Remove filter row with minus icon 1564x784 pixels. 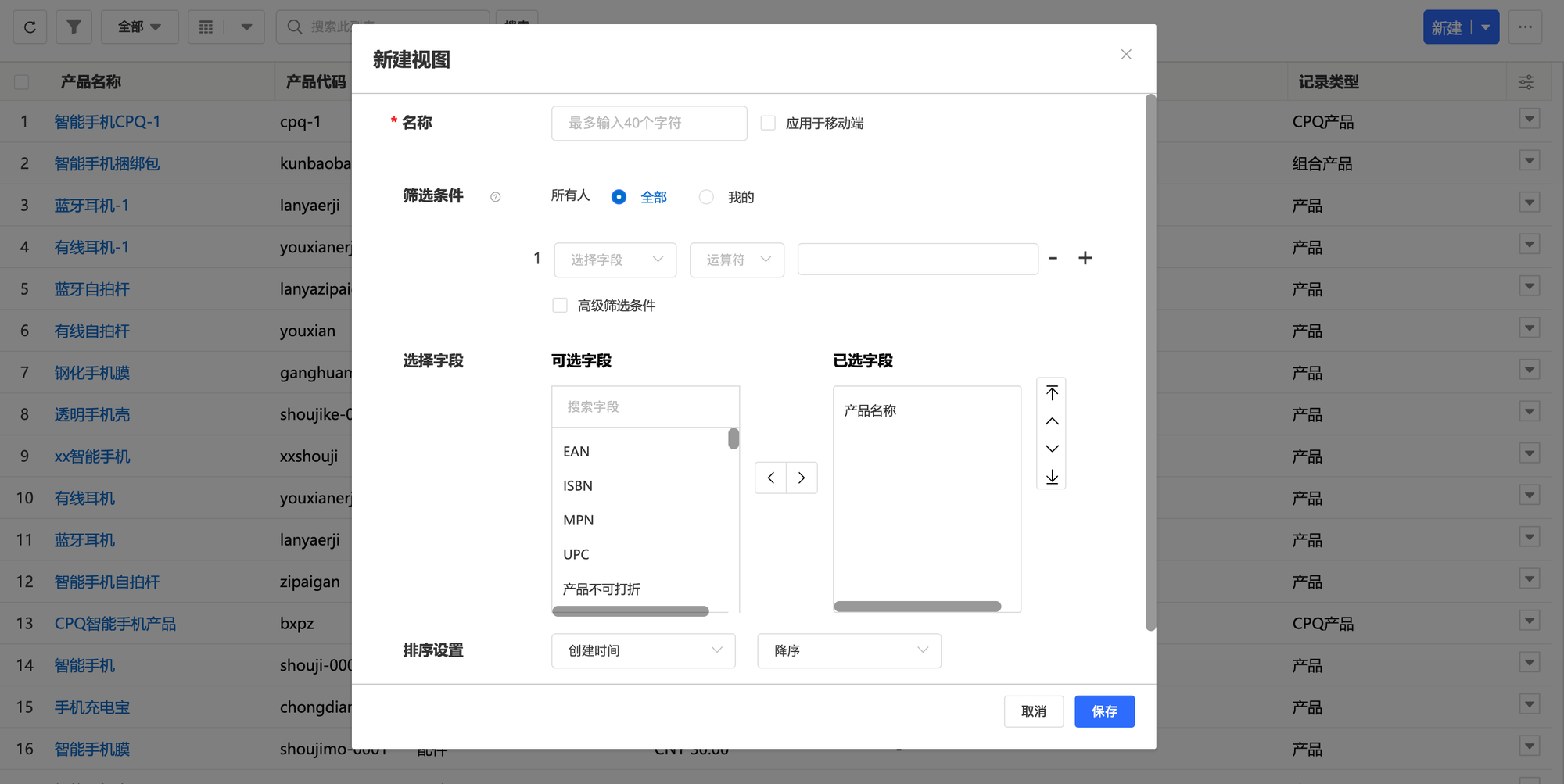point(1053,258)
